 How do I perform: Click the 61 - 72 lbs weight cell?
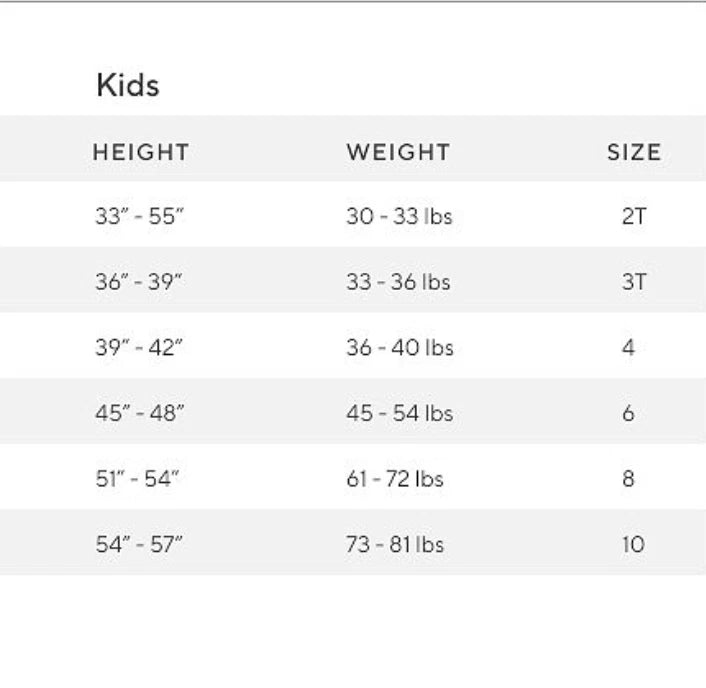pos(395,479)
